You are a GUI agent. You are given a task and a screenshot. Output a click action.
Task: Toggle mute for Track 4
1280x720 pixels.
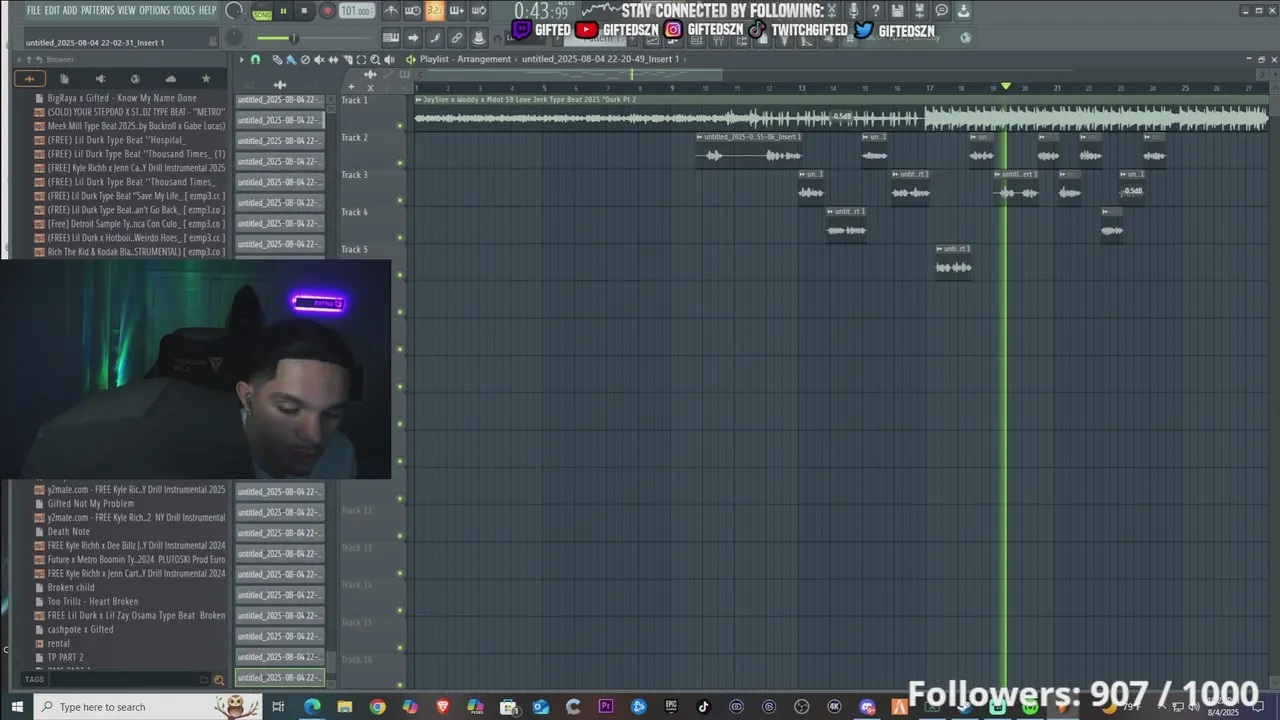(x=400, y=238)
